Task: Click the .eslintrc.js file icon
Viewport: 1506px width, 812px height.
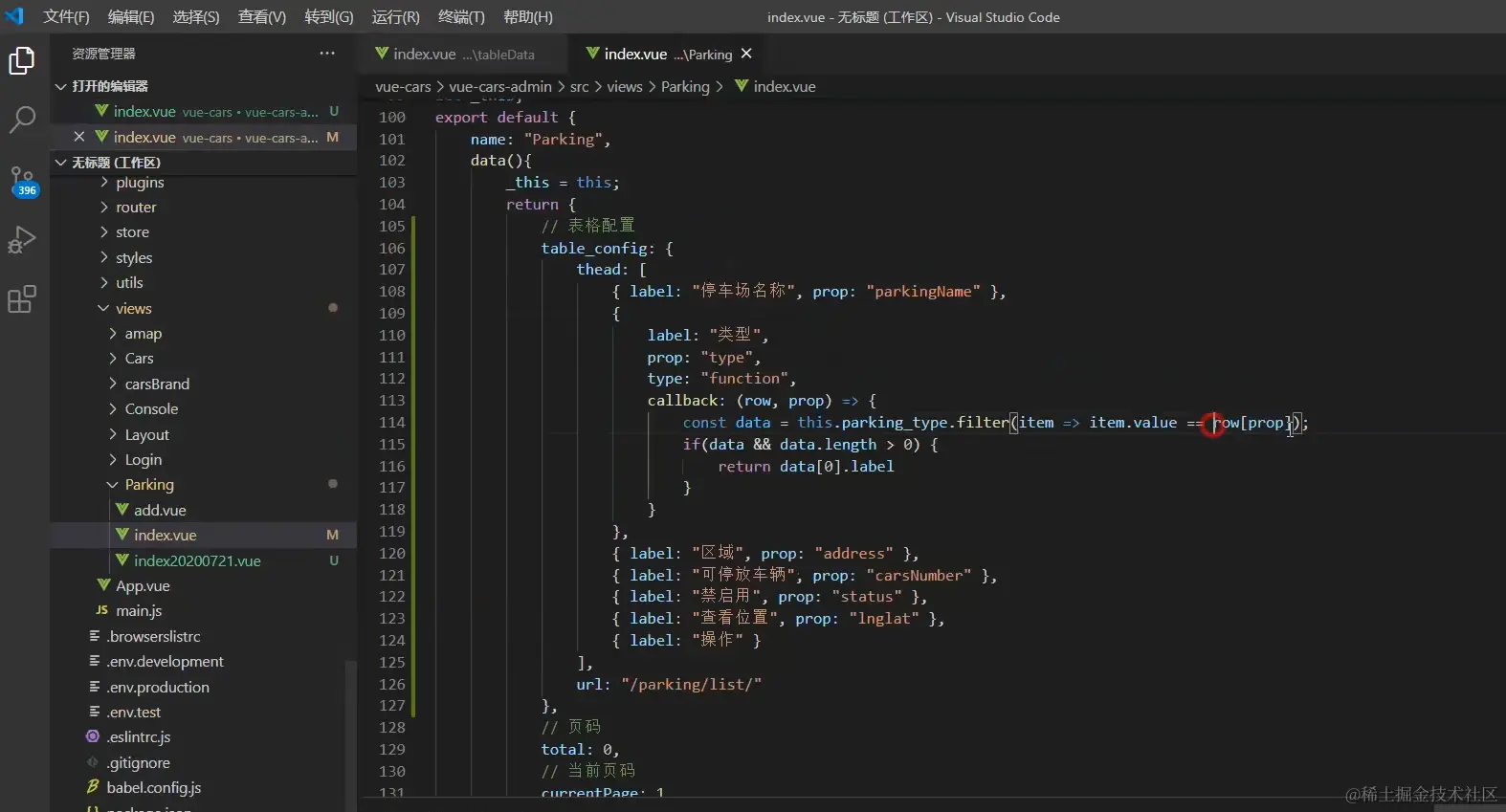Action: coord(93,736)
